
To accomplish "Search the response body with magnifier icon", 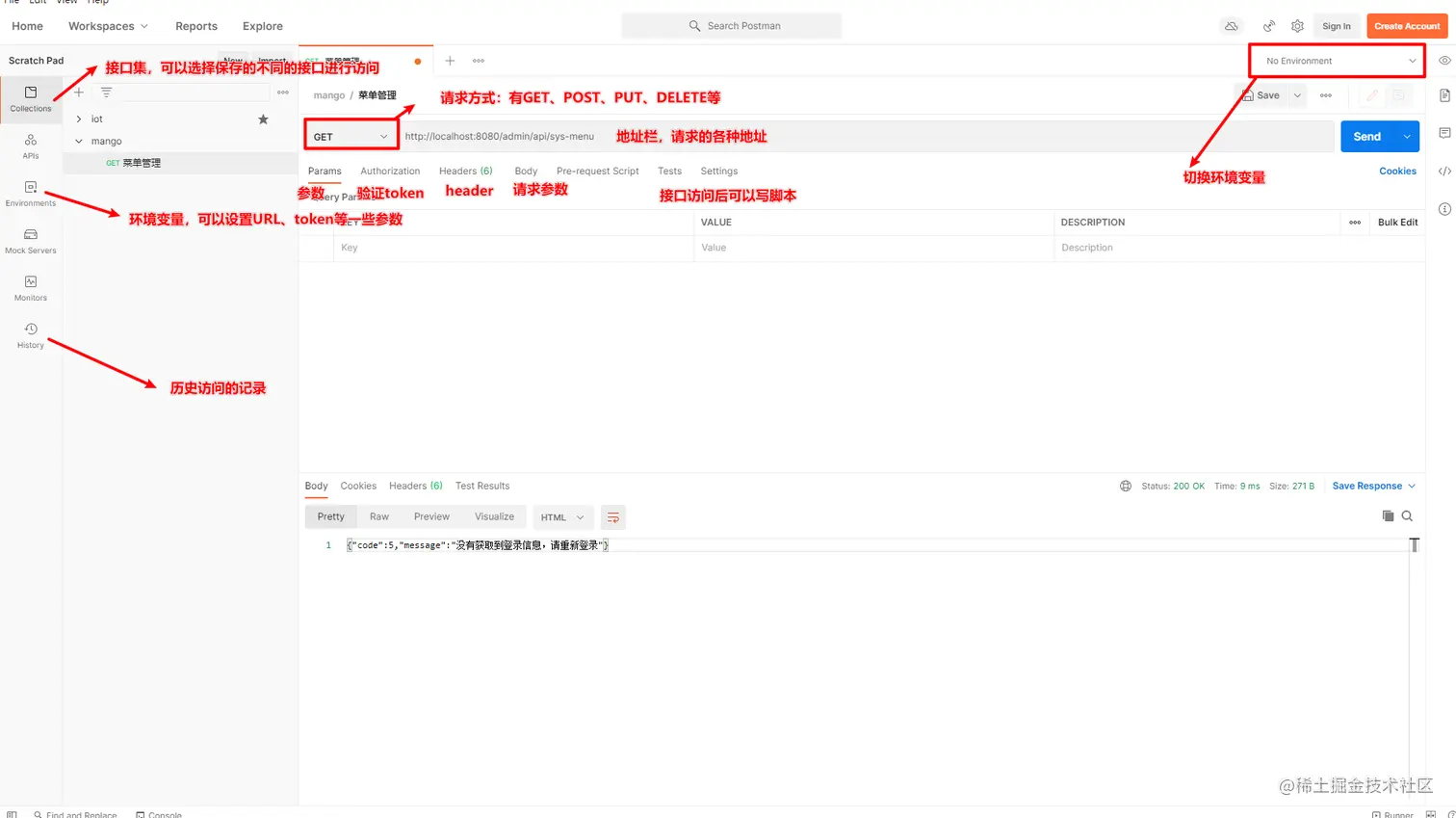I will [1407, 516].
